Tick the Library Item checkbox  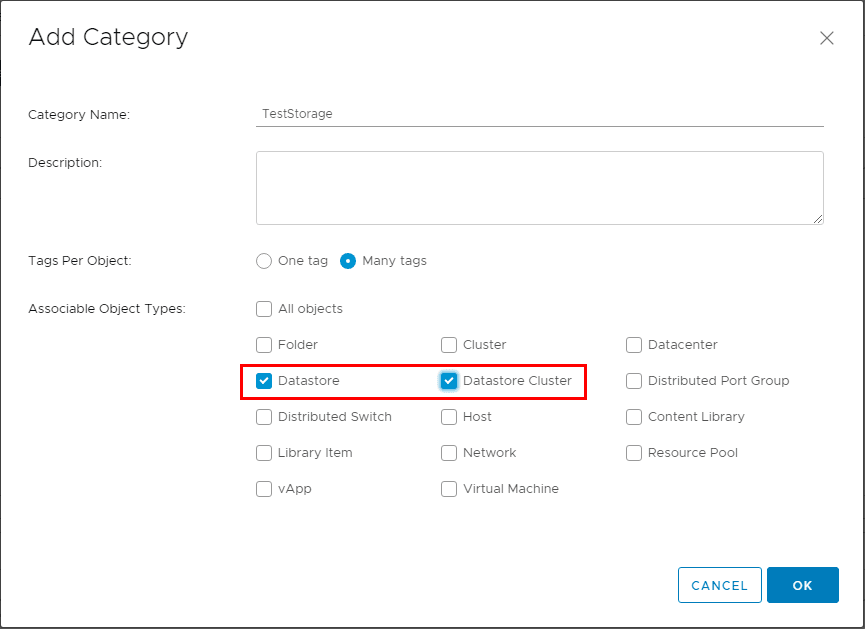pyautogui.click(x=264, y=453)
